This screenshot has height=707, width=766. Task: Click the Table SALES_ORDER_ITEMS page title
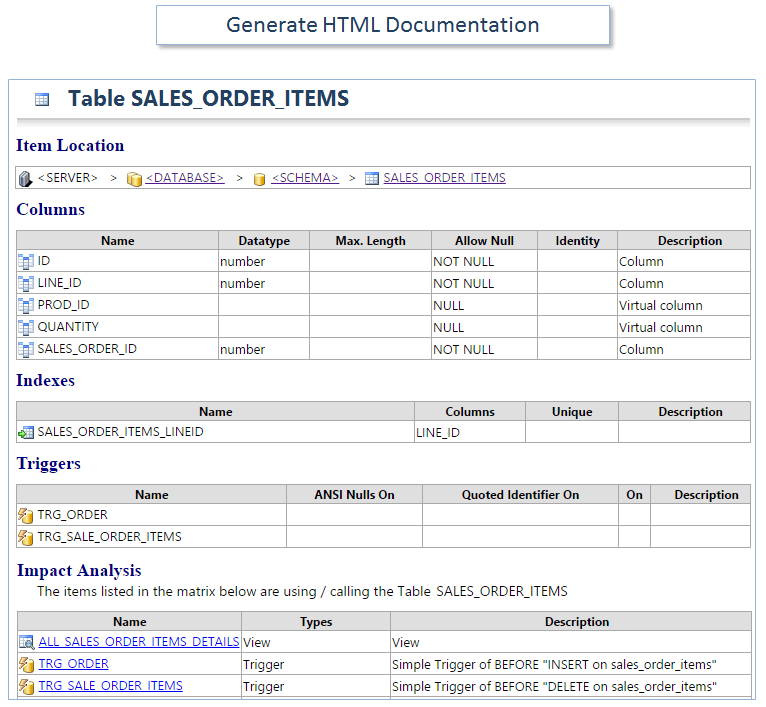coord(209,98)
